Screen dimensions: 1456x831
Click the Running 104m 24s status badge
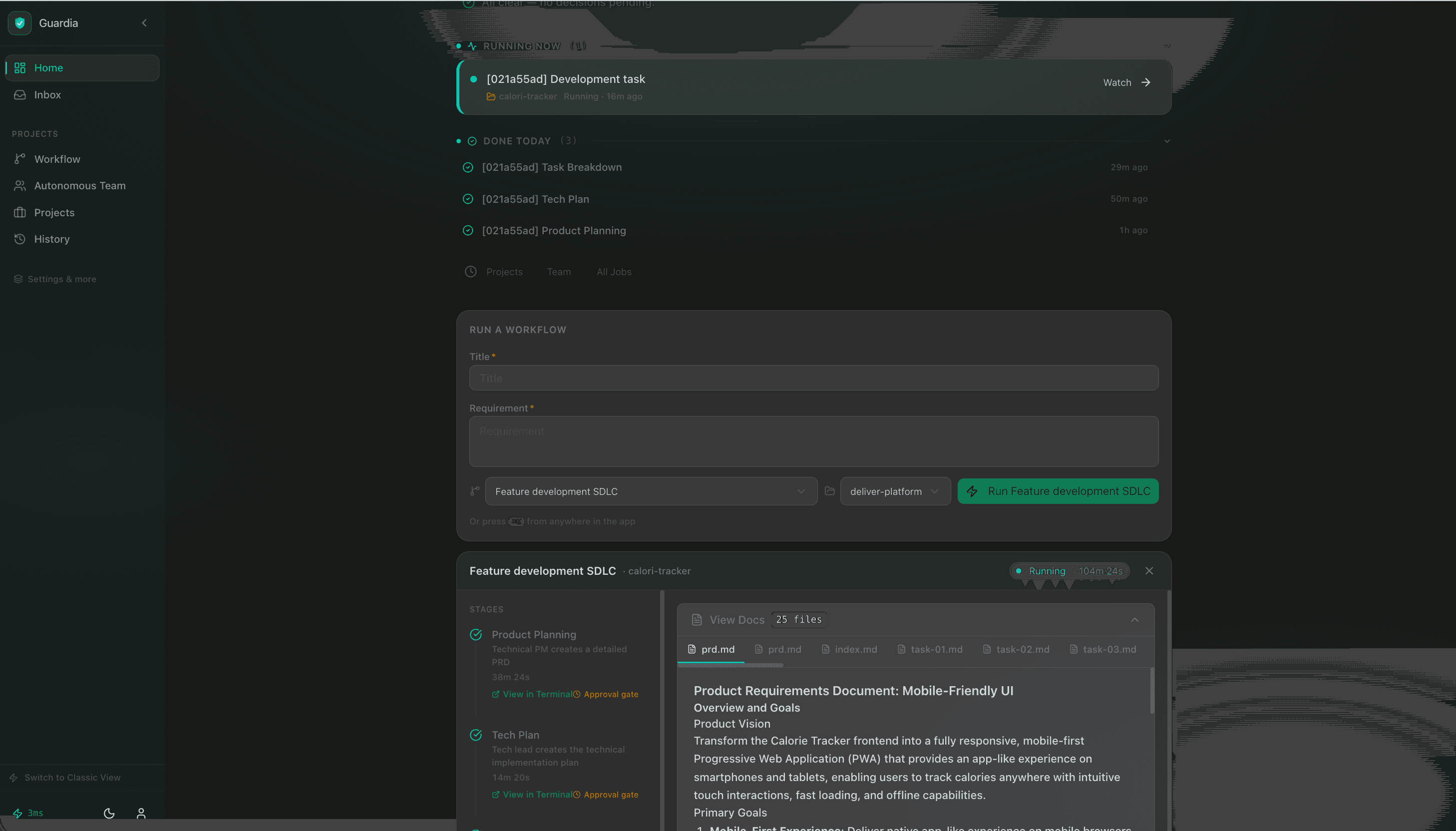coord(1069,571)
